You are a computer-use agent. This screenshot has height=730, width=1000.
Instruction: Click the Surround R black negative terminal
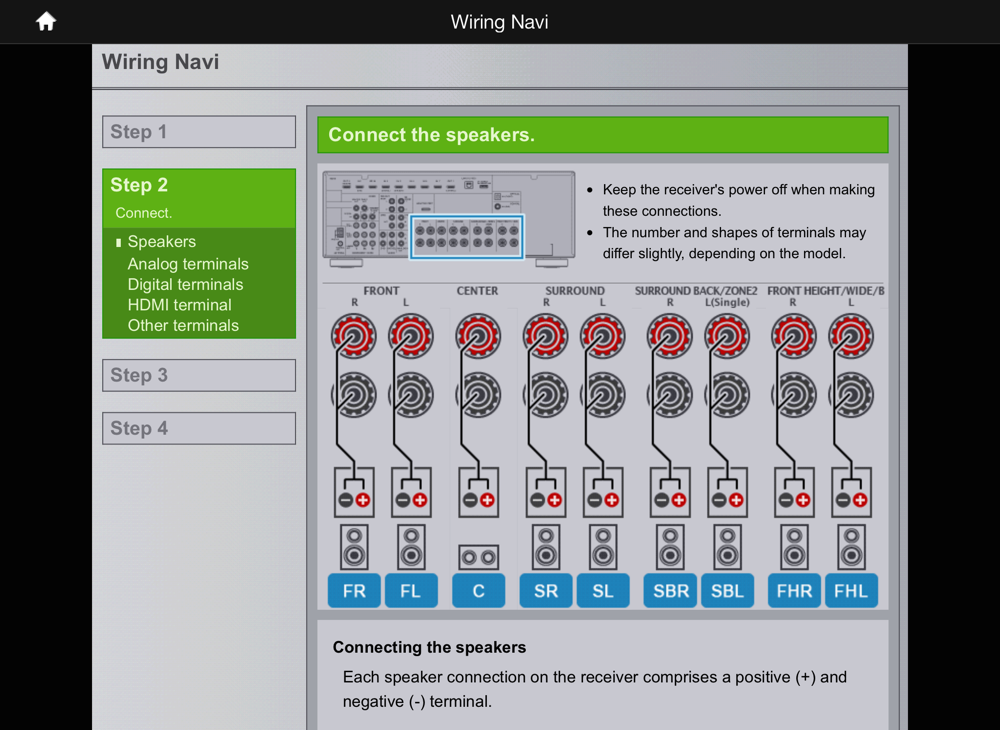pos(546,395)
